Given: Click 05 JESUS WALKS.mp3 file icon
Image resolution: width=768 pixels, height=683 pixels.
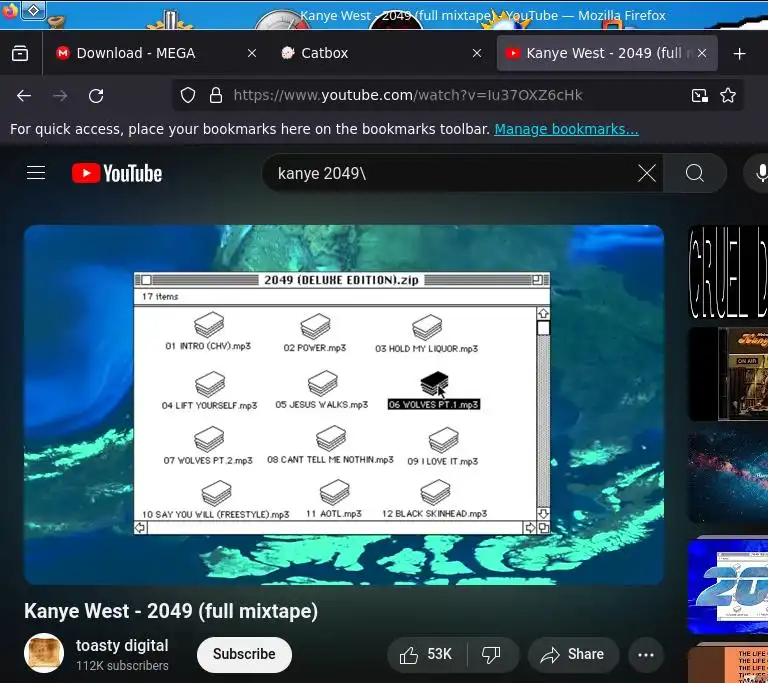Looking at the screenshot, I should 323,383.
